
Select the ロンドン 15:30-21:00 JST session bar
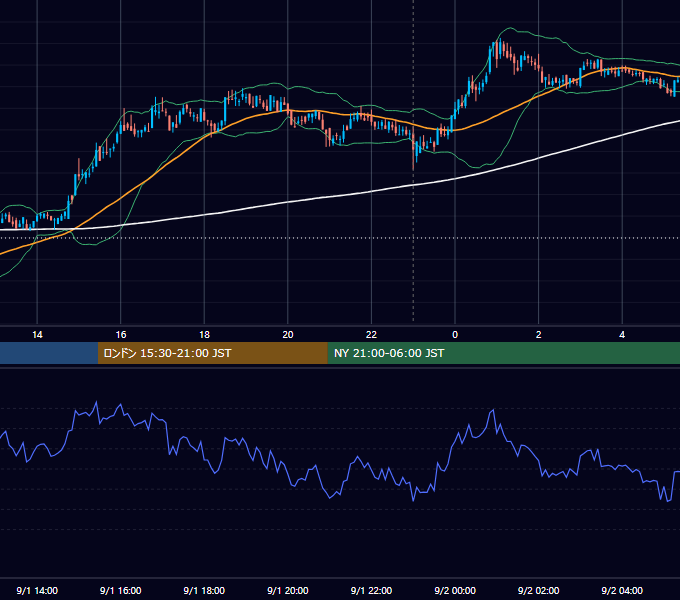tap(212, 353)
